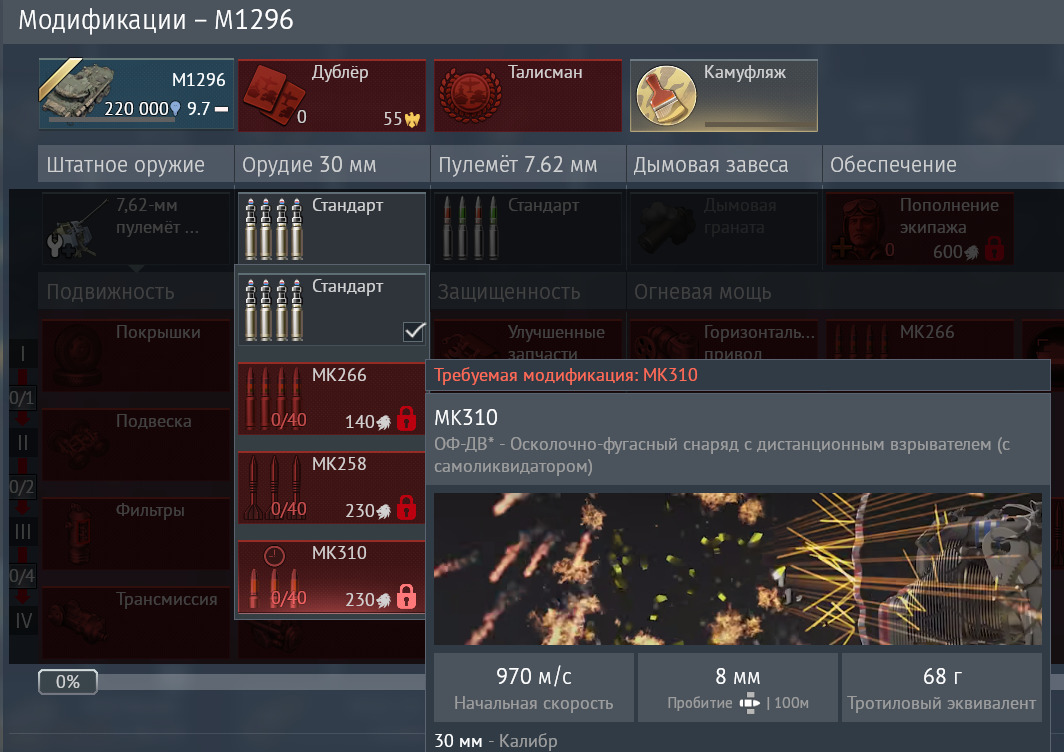Screen dimensions: 1064x752
Task: Click the red lock on МК266
Action: tap(405, 420)
